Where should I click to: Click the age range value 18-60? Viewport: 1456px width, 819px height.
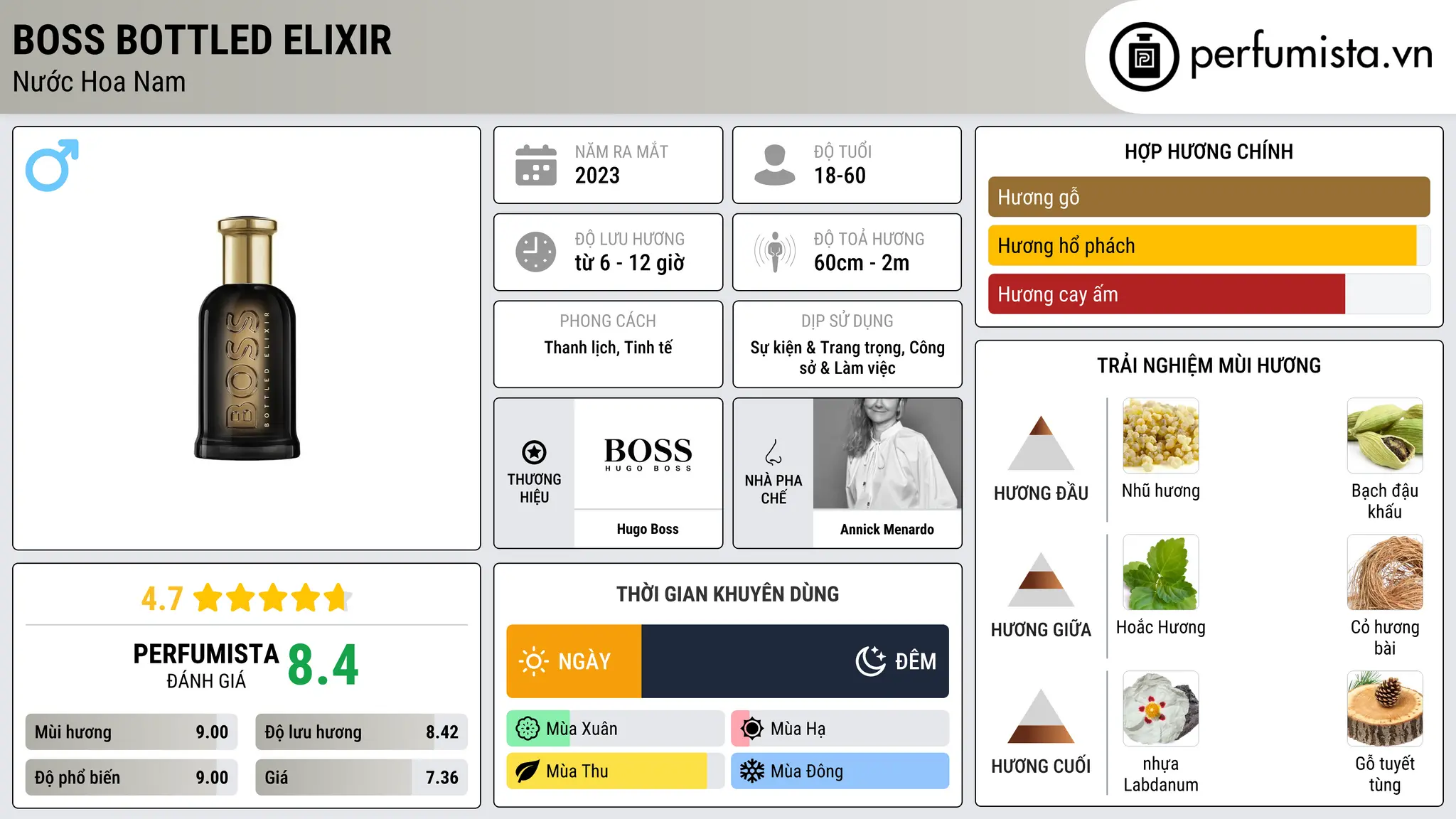point(840,176)
